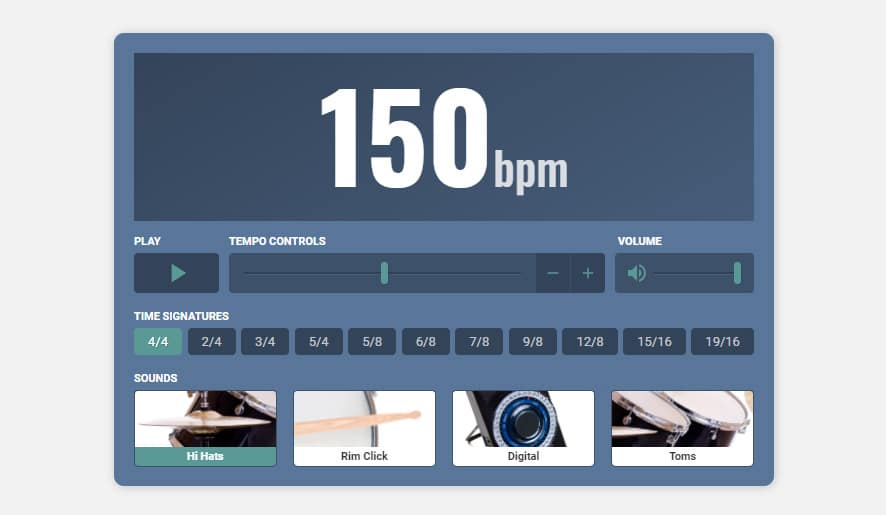Click the SOUNDS heading
Viewport: 886px width, 515px height.
tap(155, 378)
